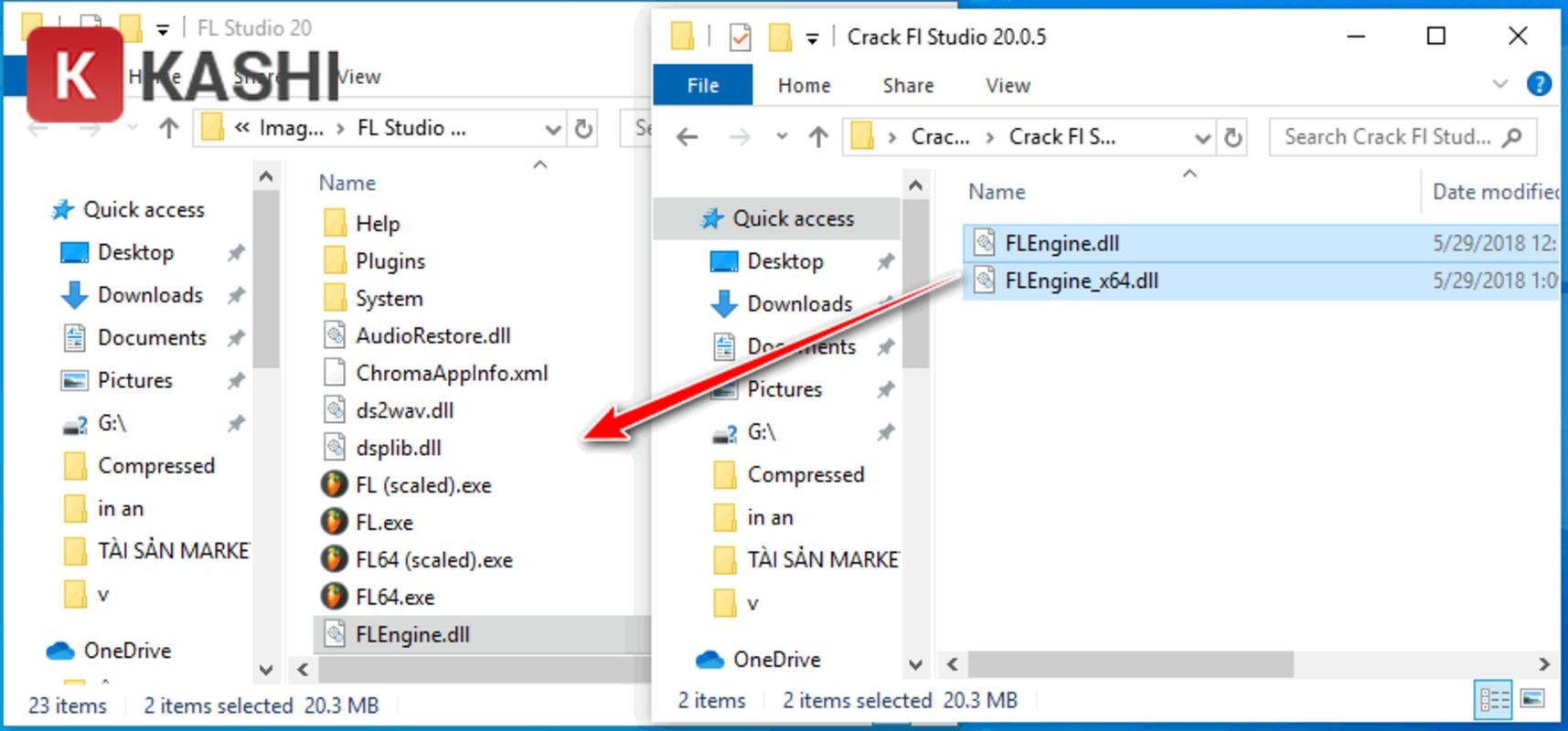
Task: Open the View tab in the FL Studio 20 window
Action: point(357,77)
